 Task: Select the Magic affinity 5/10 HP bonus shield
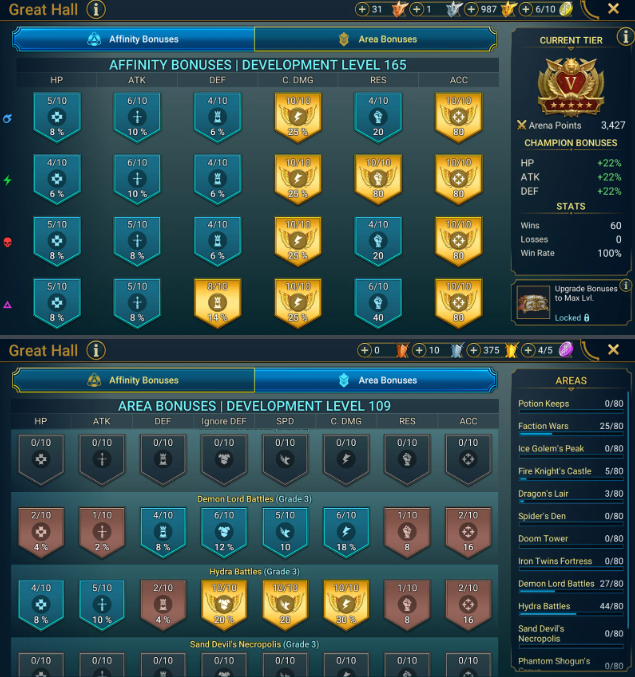[x=57, y=117]
